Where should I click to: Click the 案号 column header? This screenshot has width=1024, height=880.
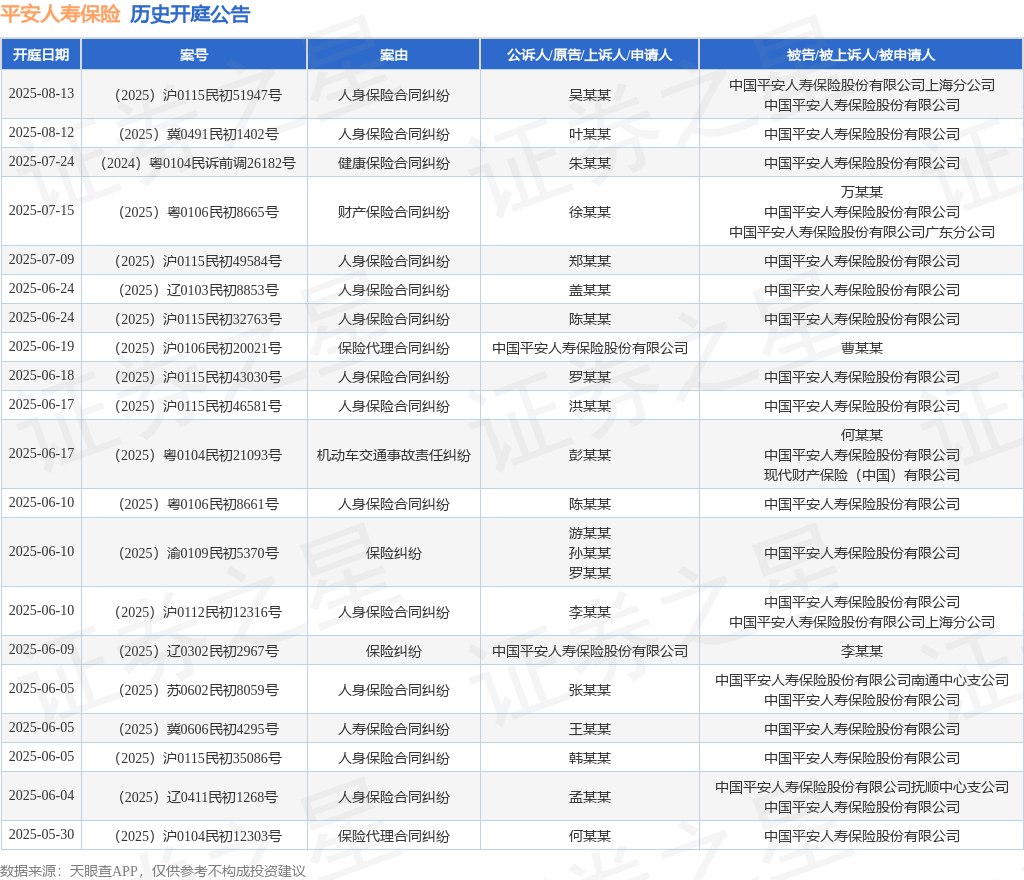pos(194,55)
